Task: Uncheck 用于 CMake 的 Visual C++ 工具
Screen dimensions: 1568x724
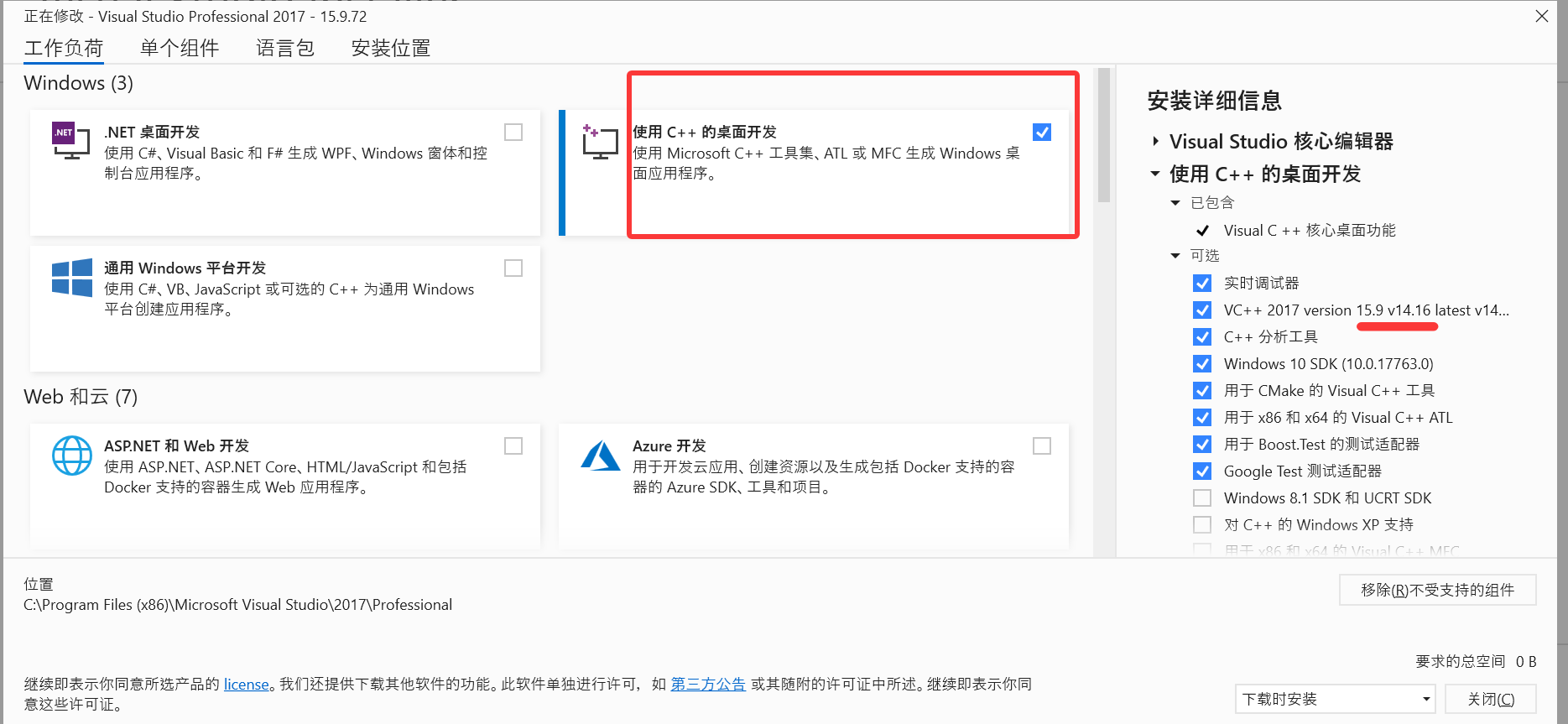Action: click(x=1202, y=391)
